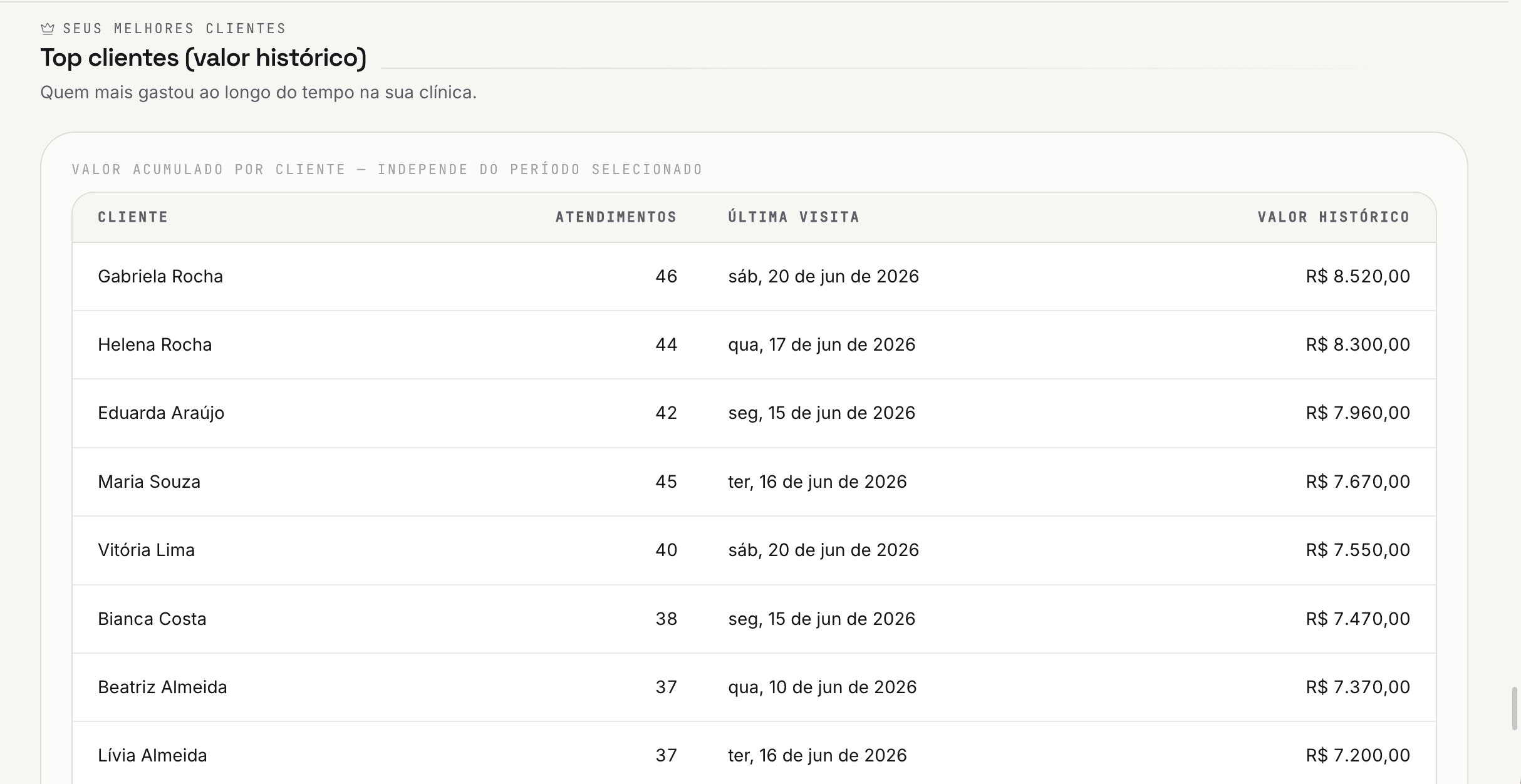Viewport: 1521px width, 784px height.
Task: Click subtitle Quem mais gastou ao longo do tempo
Action: click(x=258, y=92)
